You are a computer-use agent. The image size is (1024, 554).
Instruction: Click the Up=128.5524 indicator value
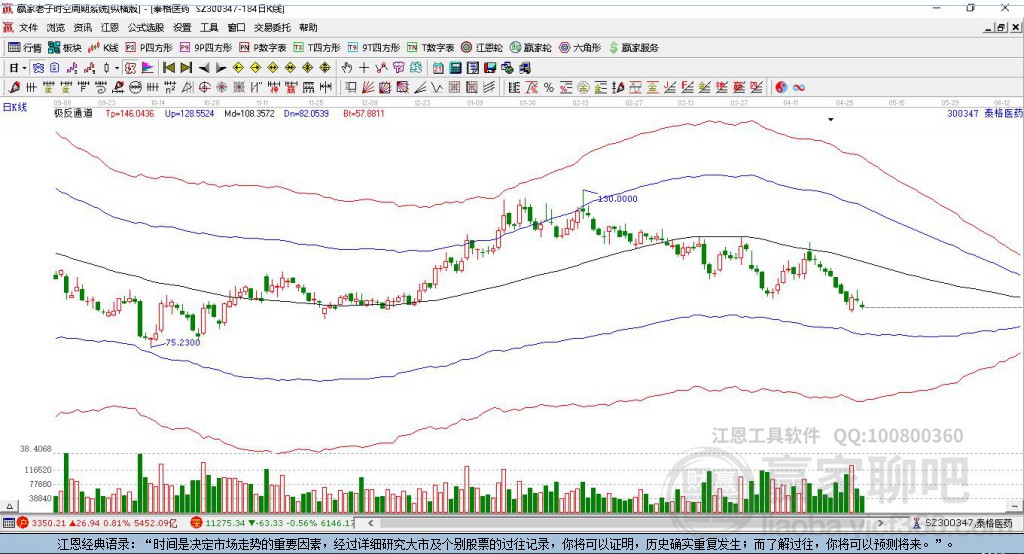pos(189,113)
